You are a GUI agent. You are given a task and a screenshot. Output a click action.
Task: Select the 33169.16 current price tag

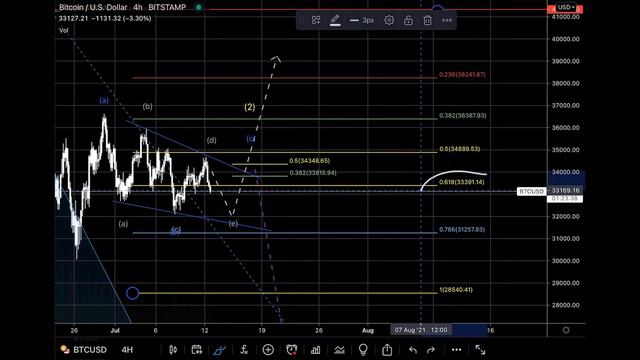click(x=565, y=191)
